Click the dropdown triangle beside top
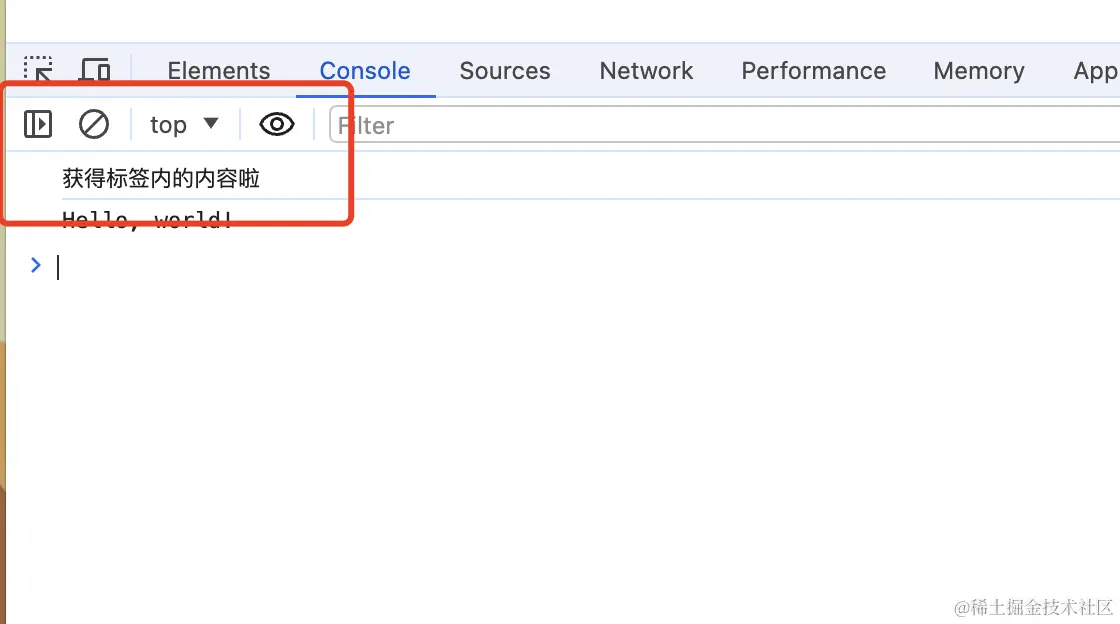1120x624 pixels. (x=210, y=124)
